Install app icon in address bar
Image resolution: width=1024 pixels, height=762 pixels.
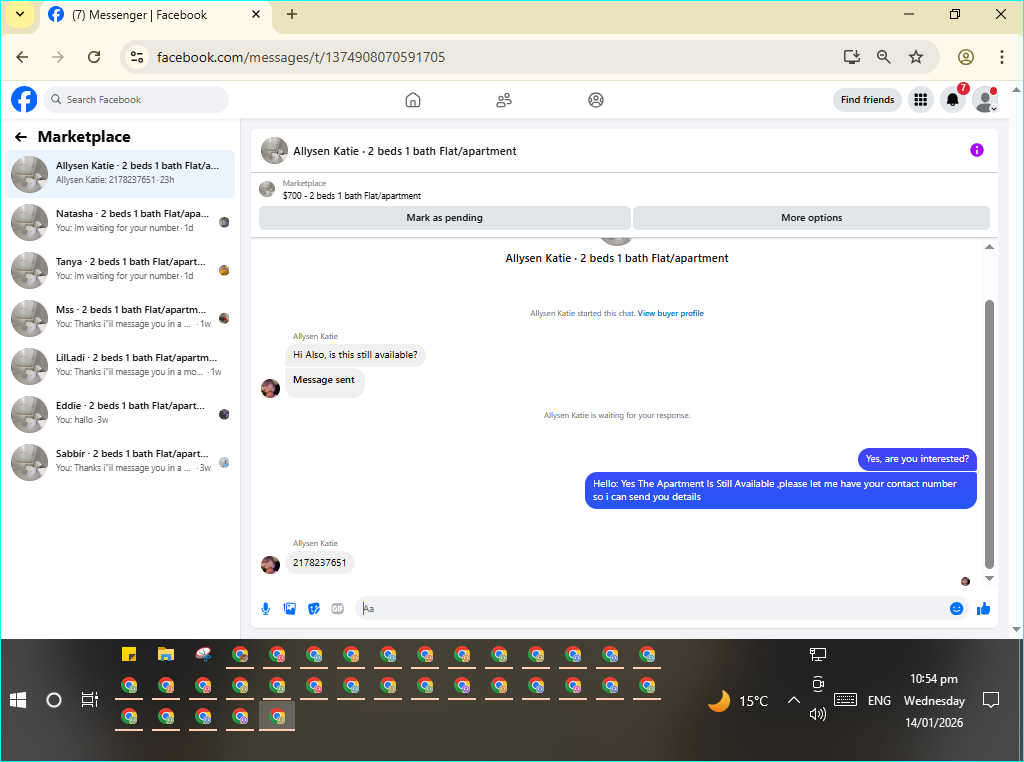[852, 57]
